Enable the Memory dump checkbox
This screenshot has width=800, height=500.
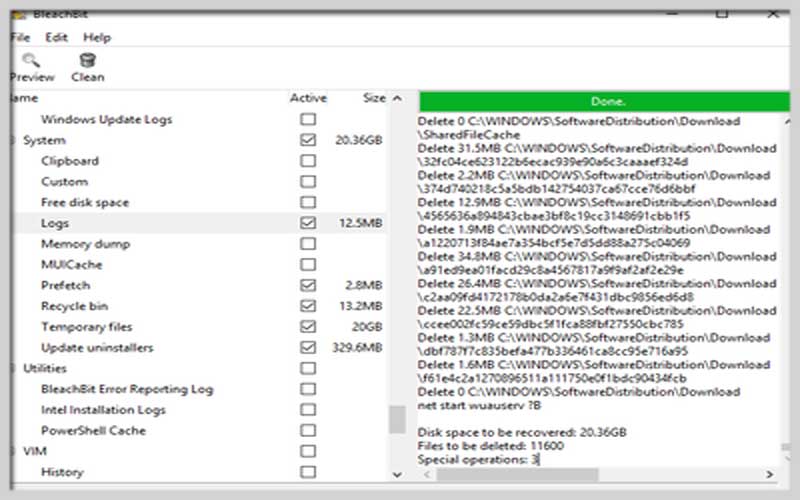[308, 244]
